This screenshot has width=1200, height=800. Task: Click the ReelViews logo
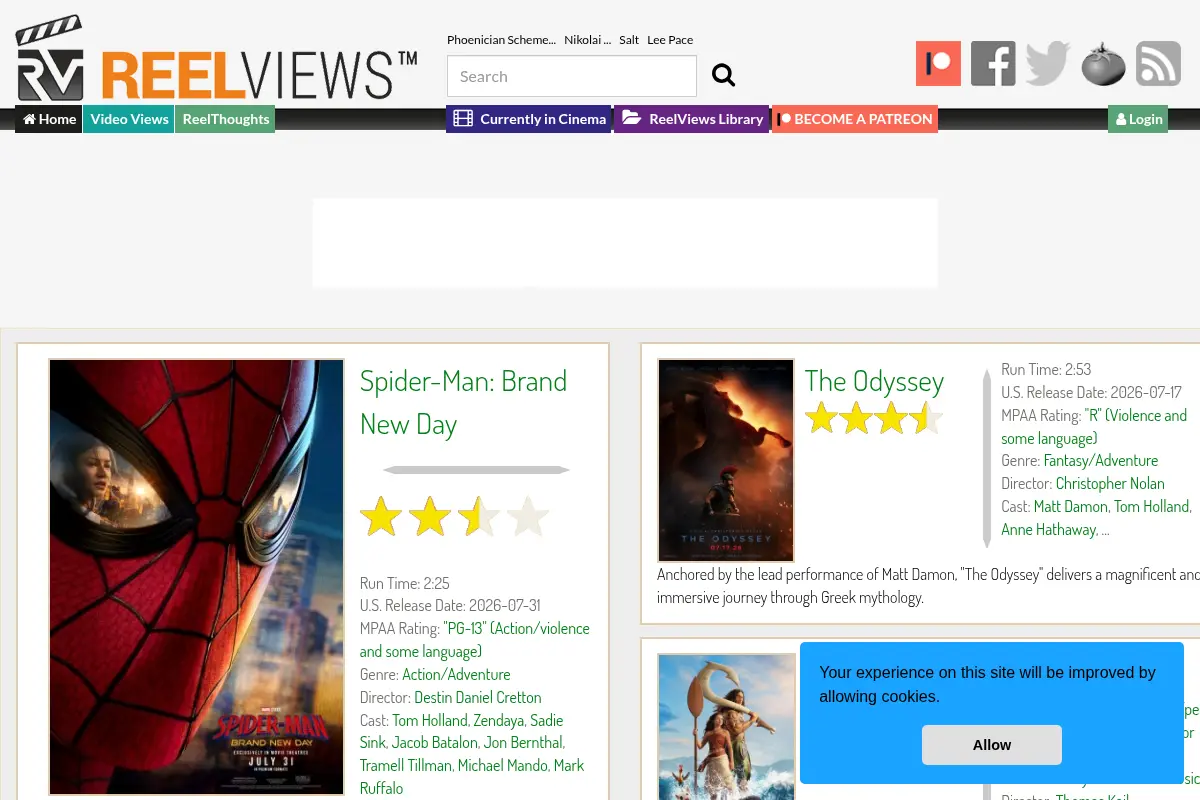[217, 59]
